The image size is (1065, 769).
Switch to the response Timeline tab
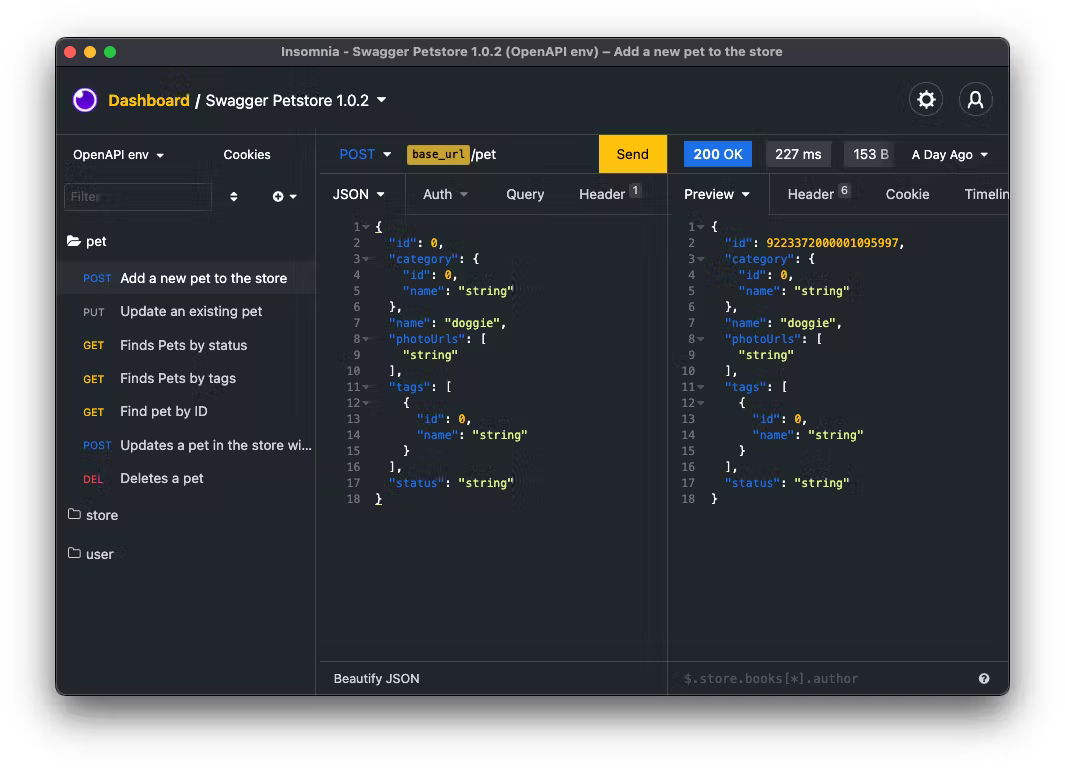pyautogui.click(x=986, y=194)
